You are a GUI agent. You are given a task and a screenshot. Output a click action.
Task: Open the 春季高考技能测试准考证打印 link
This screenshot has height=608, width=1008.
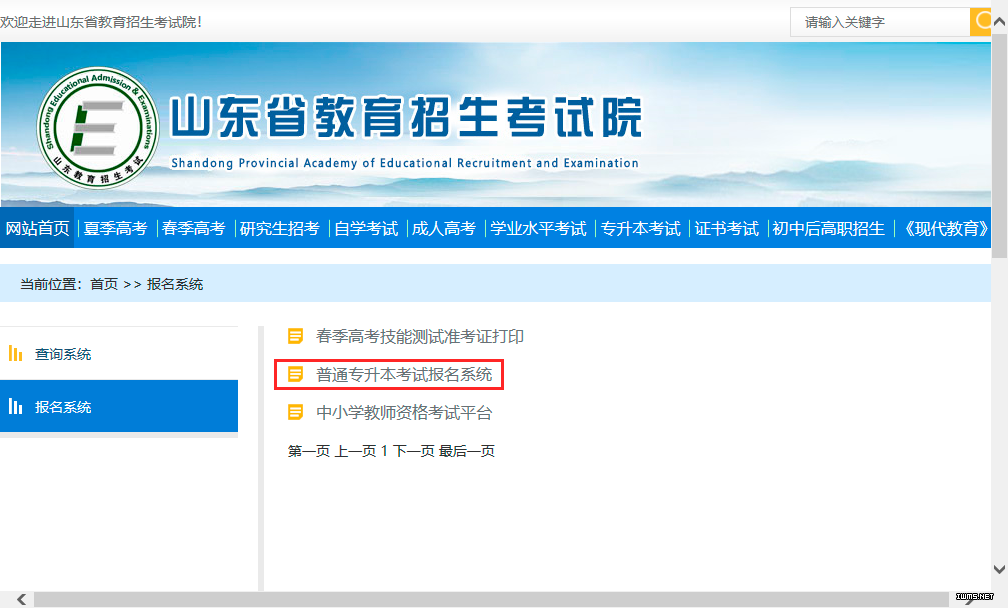420,336
